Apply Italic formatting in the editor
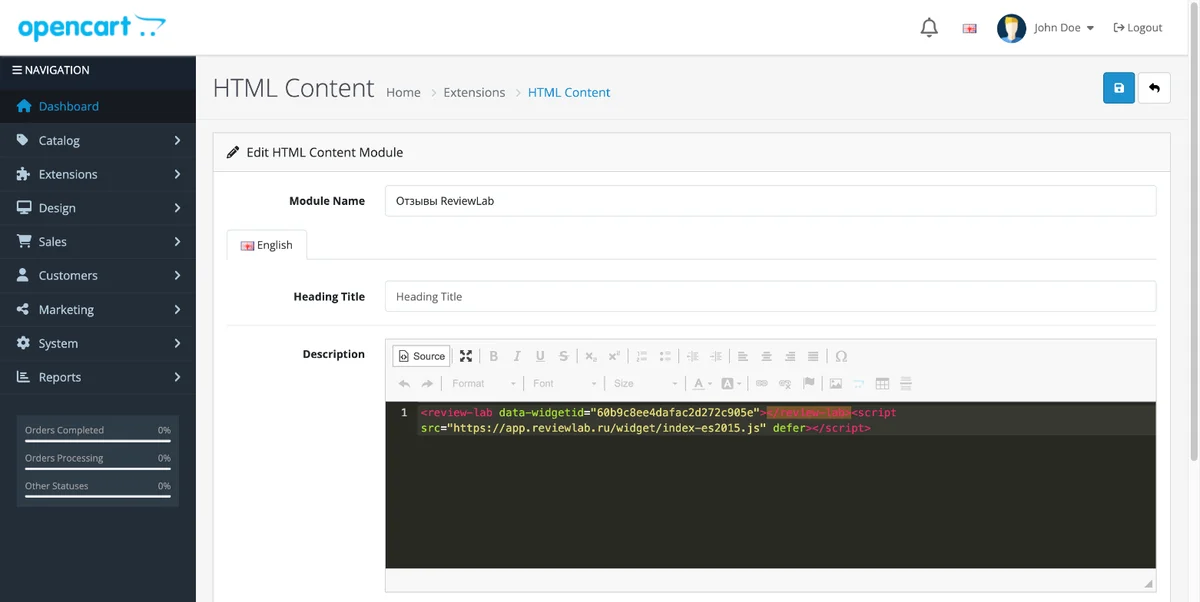Viewport: 1200px width, 602px height. [517, 356]
